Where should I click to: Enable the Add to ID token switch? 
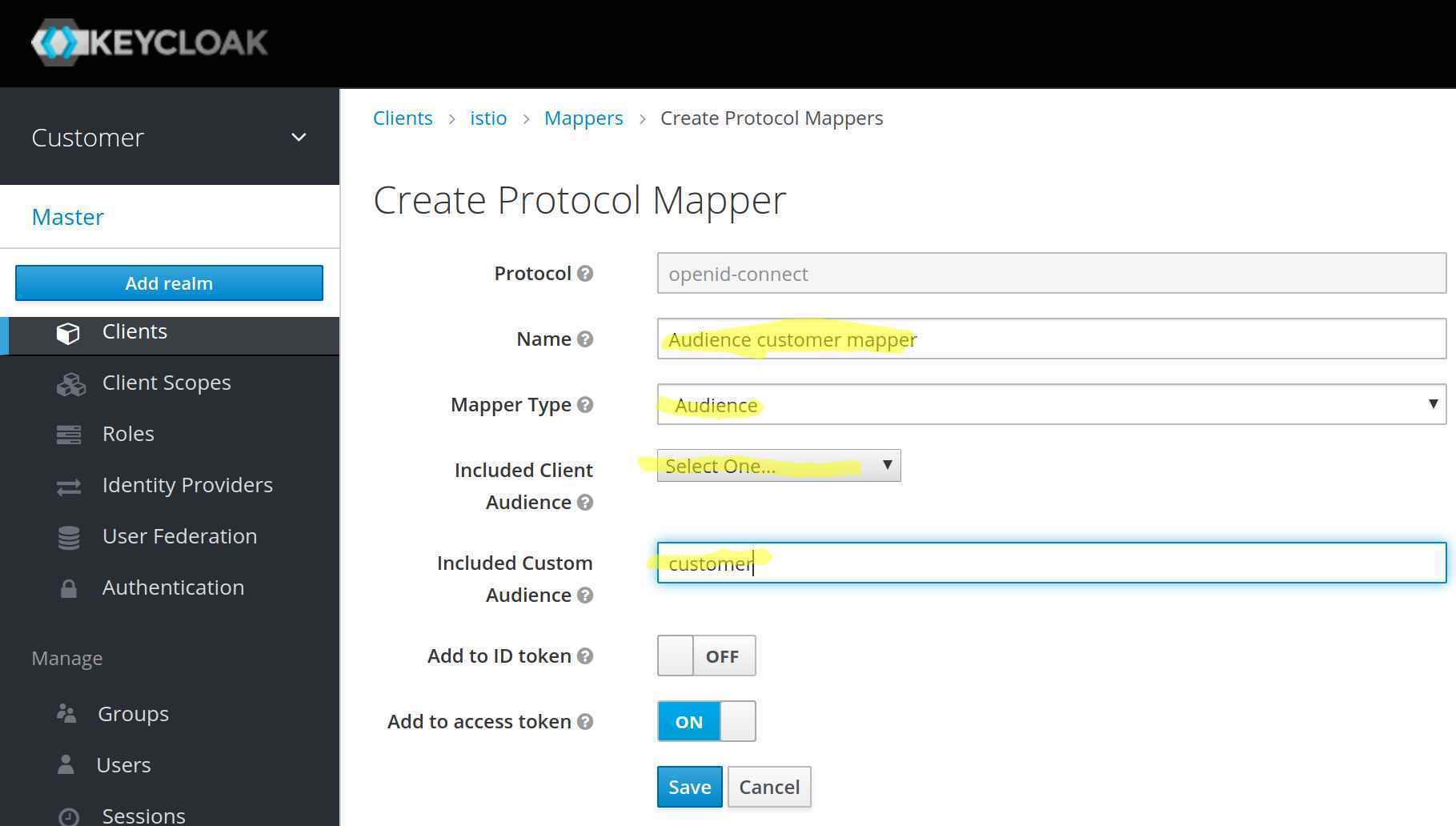point(706,656)
